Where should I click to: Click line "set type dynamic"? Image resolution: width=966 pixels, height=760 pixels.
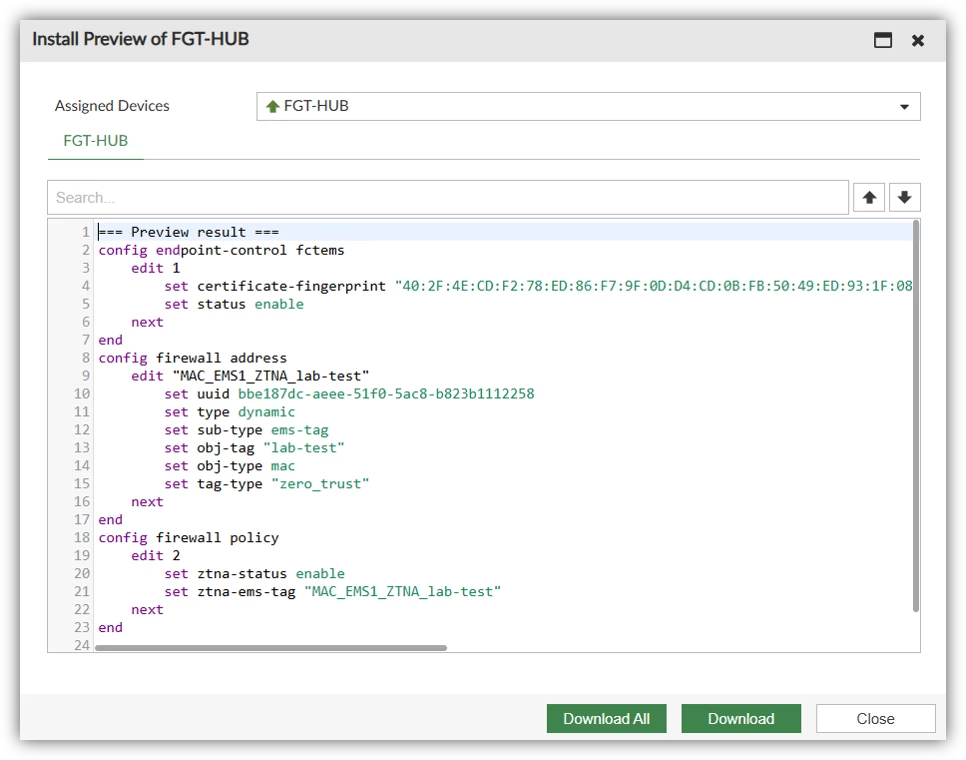[229, 412]
